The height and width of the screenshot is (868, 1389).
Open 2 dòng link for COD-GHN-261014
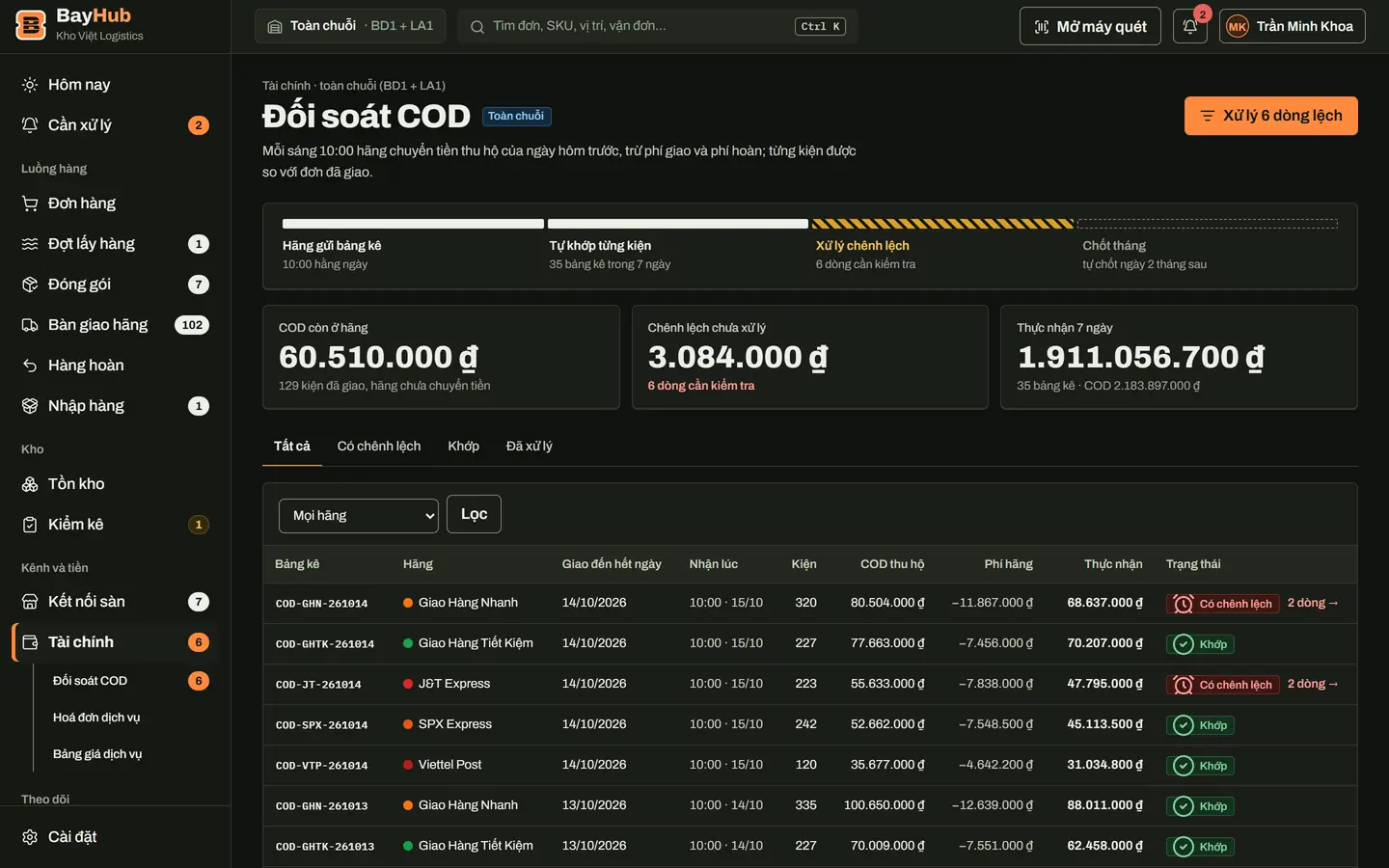coord(1313,603)
